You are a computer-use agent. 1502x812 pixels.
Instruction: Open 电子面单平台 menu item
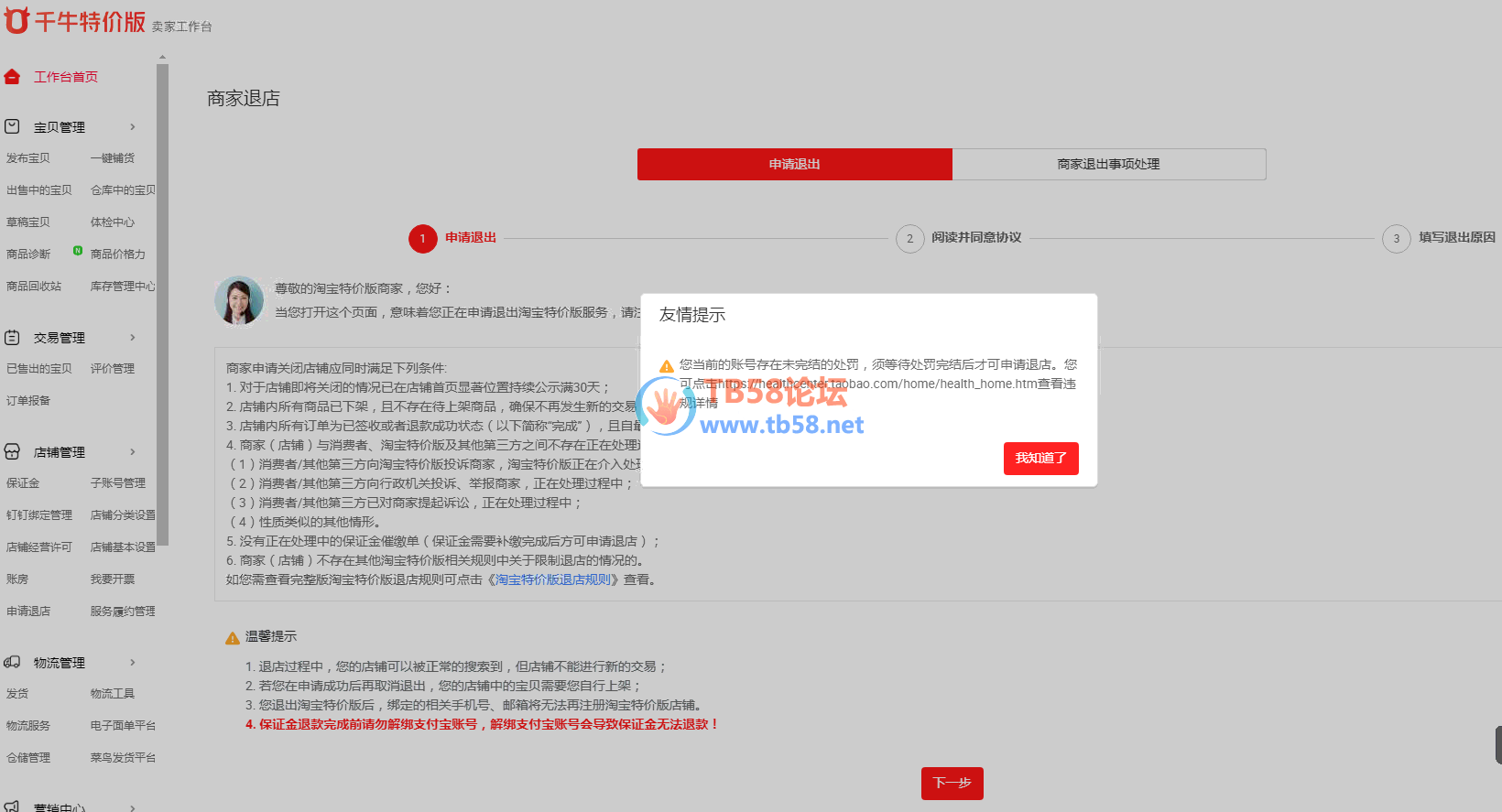coord(123,726)
